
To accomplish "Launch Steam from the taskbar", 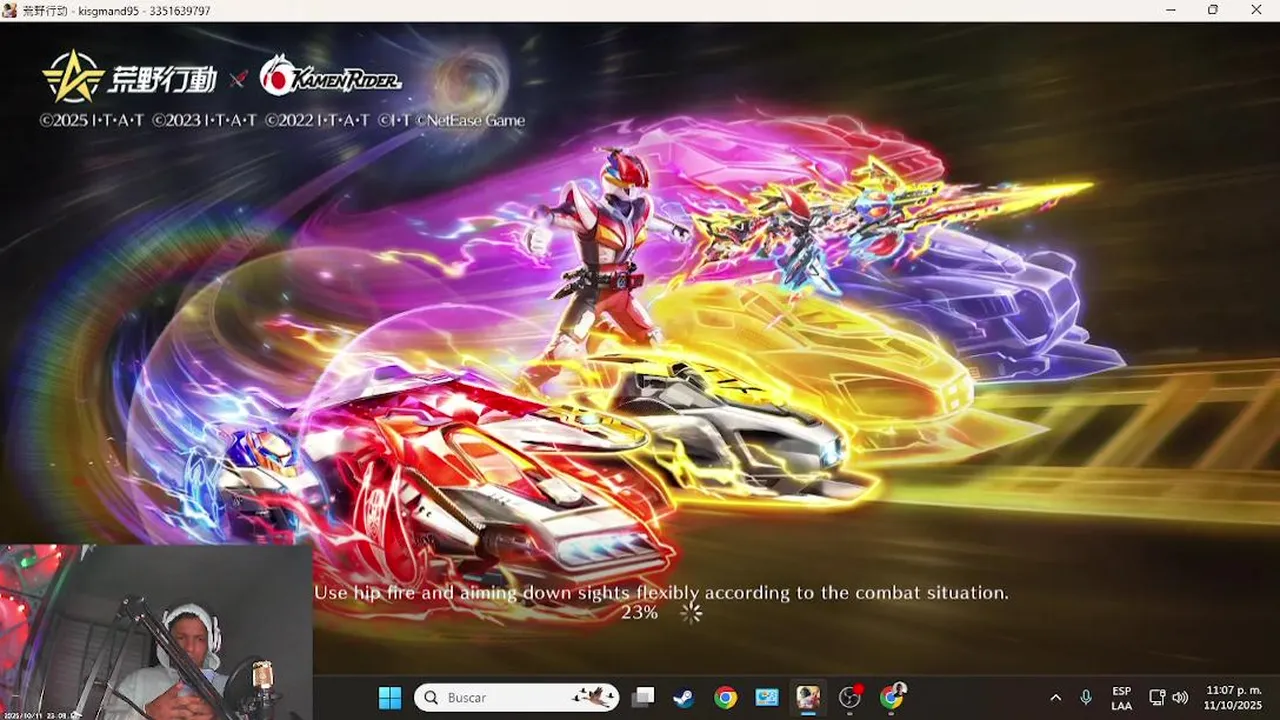I will click(x=685, y=697).
